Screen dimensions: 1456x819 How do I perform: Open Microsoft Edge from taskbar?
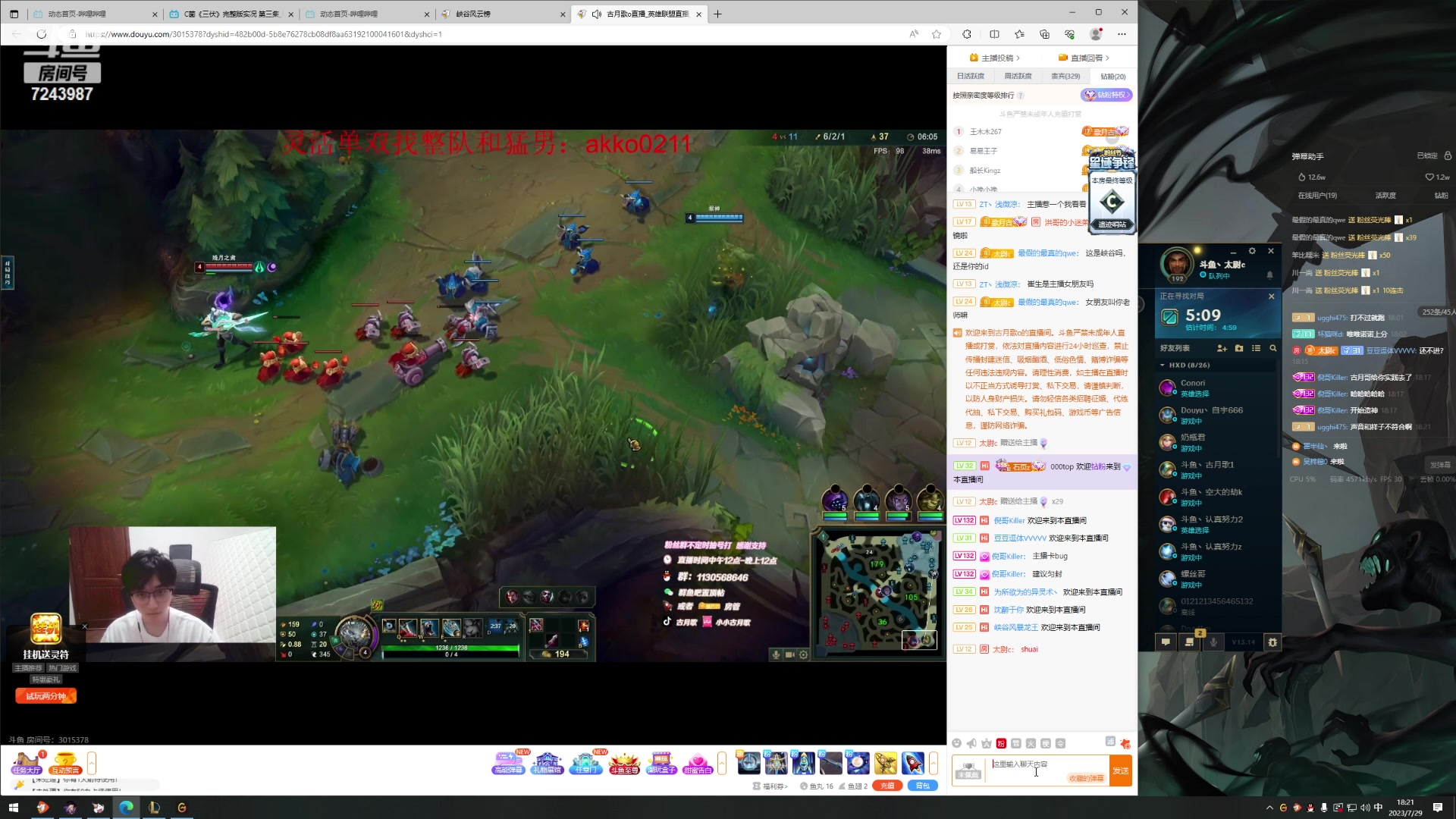pyautogui.click(x=126, y=808)
